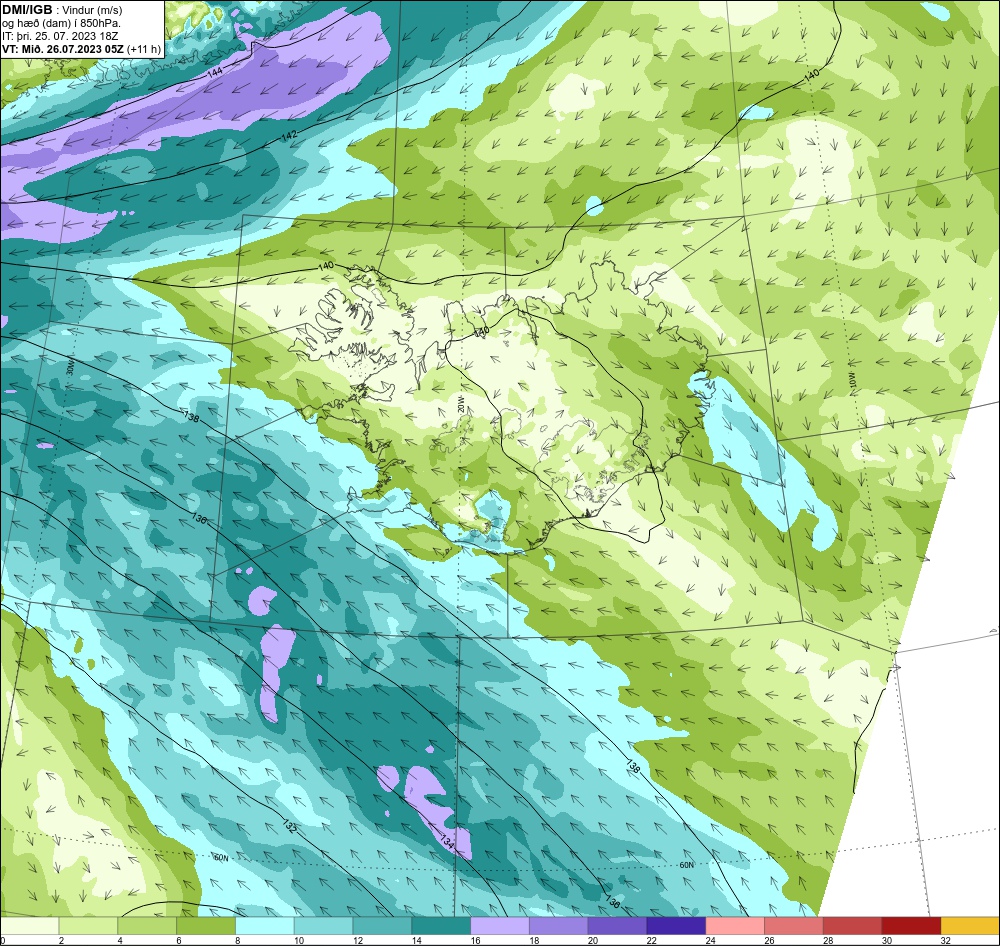Click the "144" contour label

point(215,73)
